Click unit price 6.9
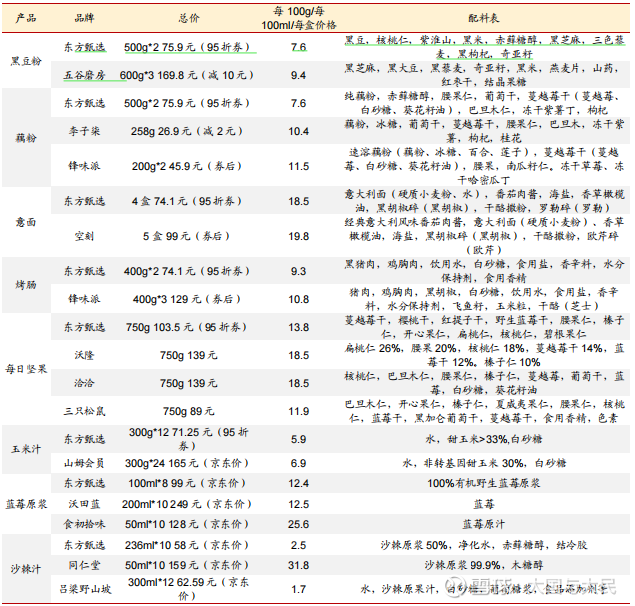The width and height of the screenshot is (635, 606). pyautogui.click(x=298, y=463)
